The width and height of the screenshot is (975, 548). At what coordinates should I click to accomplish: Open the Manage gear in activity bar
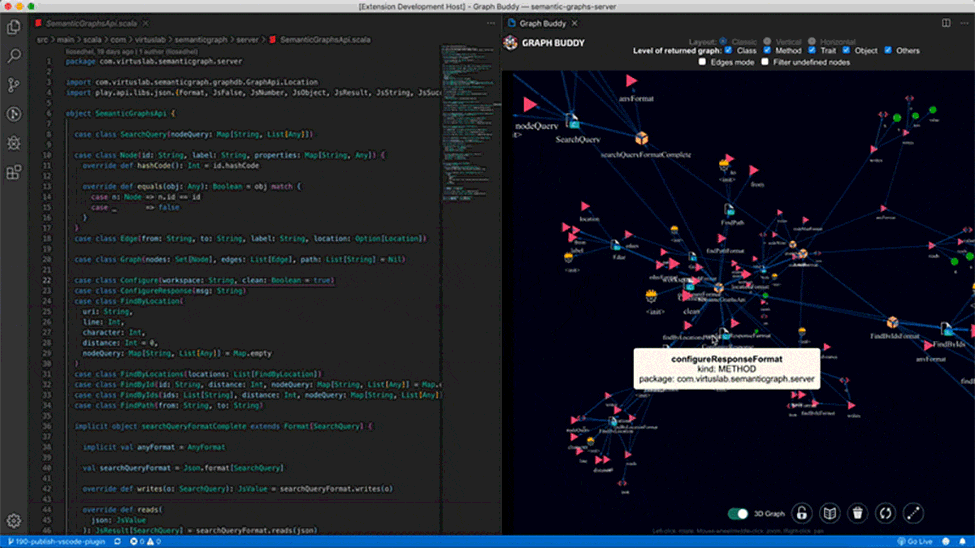pos(14,521)
